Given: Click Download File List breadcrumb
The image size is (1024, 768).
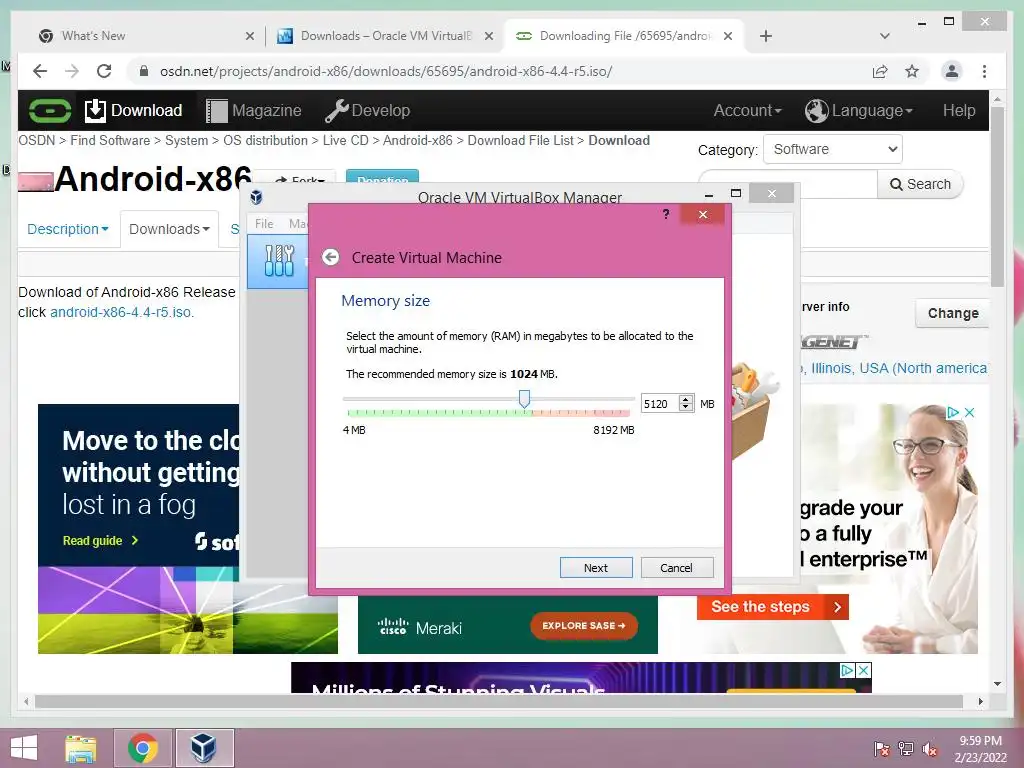Looking at the screenshot, I should [520, 140].
